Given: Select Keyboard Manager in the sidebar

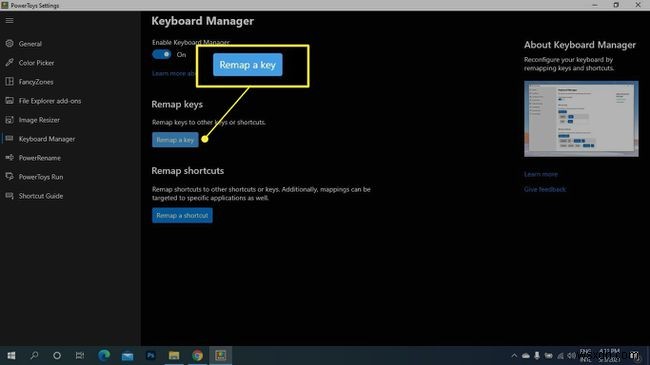Looking at the screenshot, I should click(x=46, y=139).
